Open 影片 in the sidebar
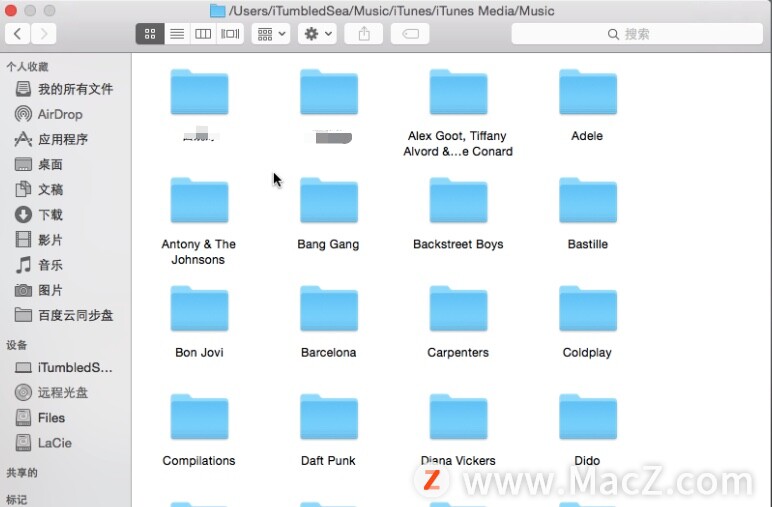Image resolution: width=772 pixels, height=507 pixels. (x=38, y=240)
